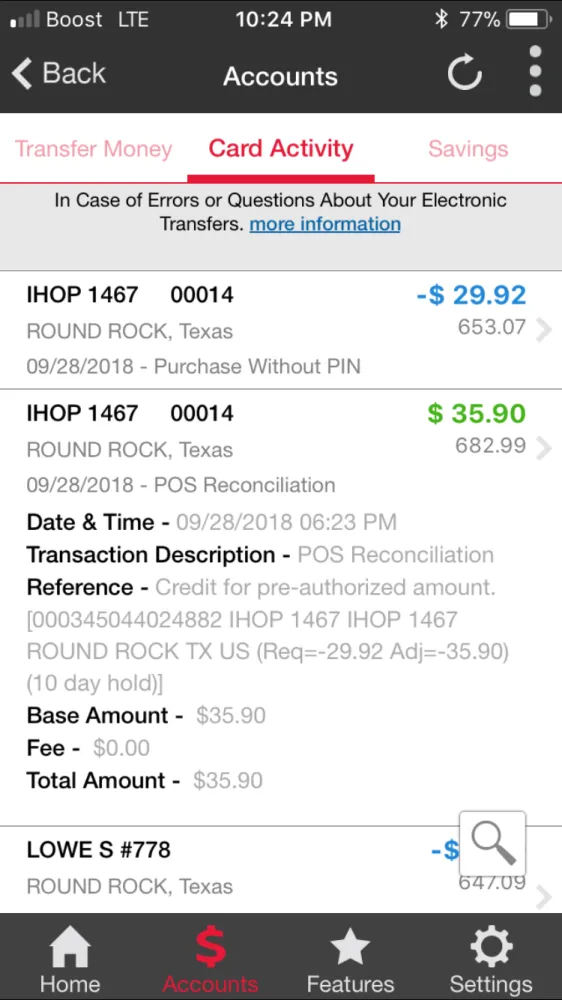The width and height of the screenshot is (562, 1000).
Task: Tap the refresh icon in header
Action: 464,72
